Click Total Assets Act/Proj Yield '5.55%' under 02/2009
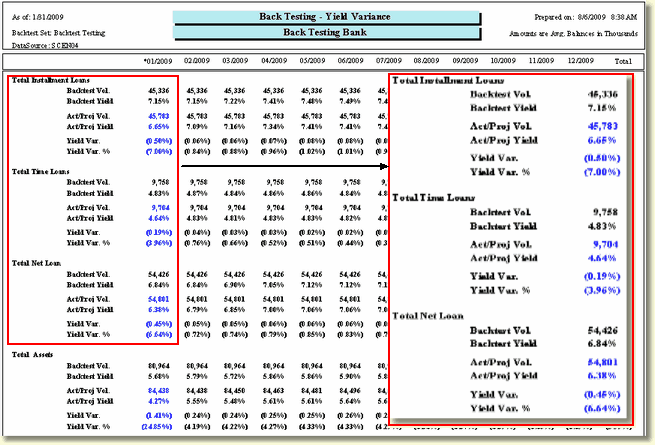 (x=197, y=401)
